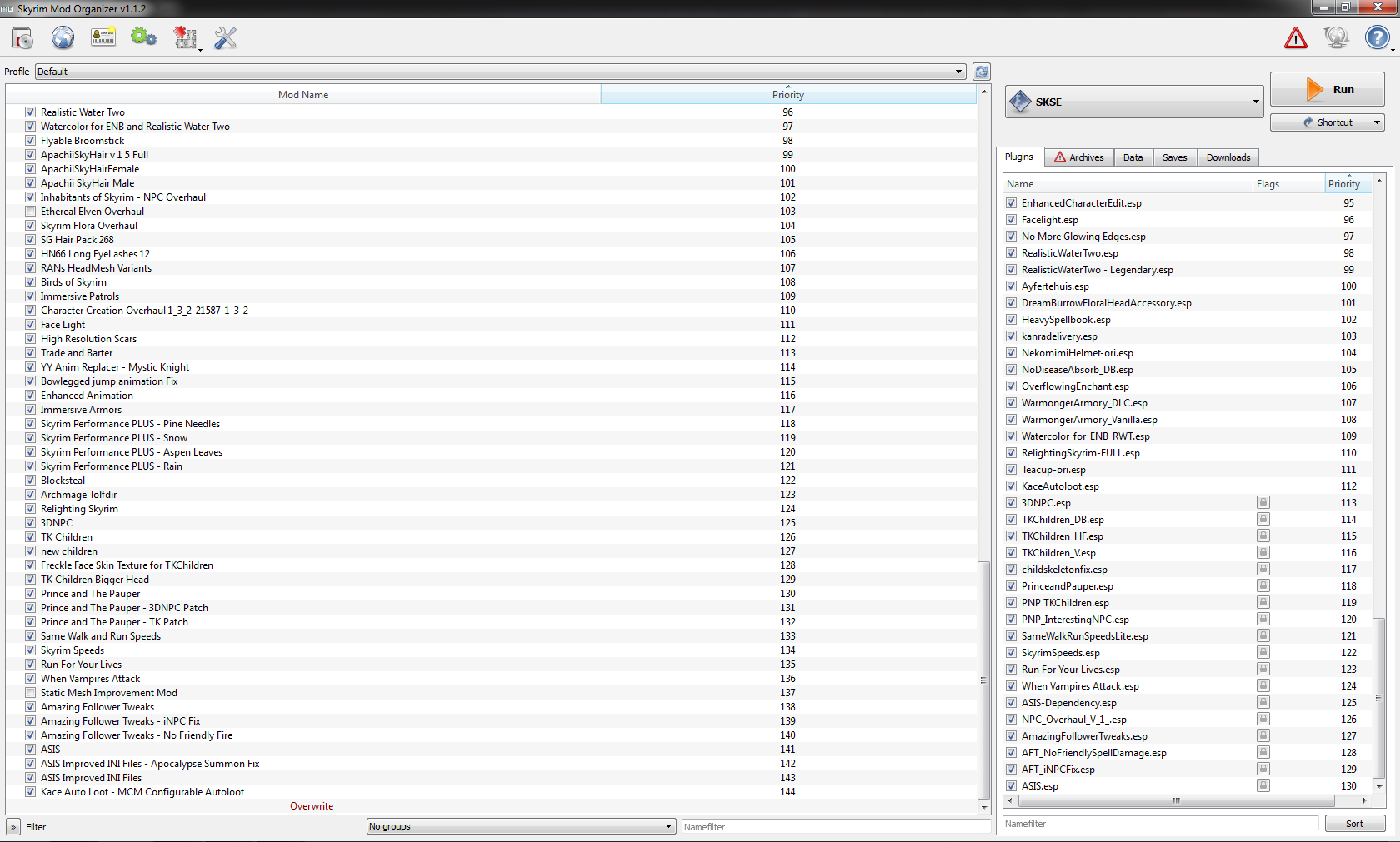Image resolution: width=1400 pixels, height=842 pixels.
Task: Select Kace Auto Loot - MCM Configurable Autoloot mod
Action: pyautogui.click(x=492, y=792)
